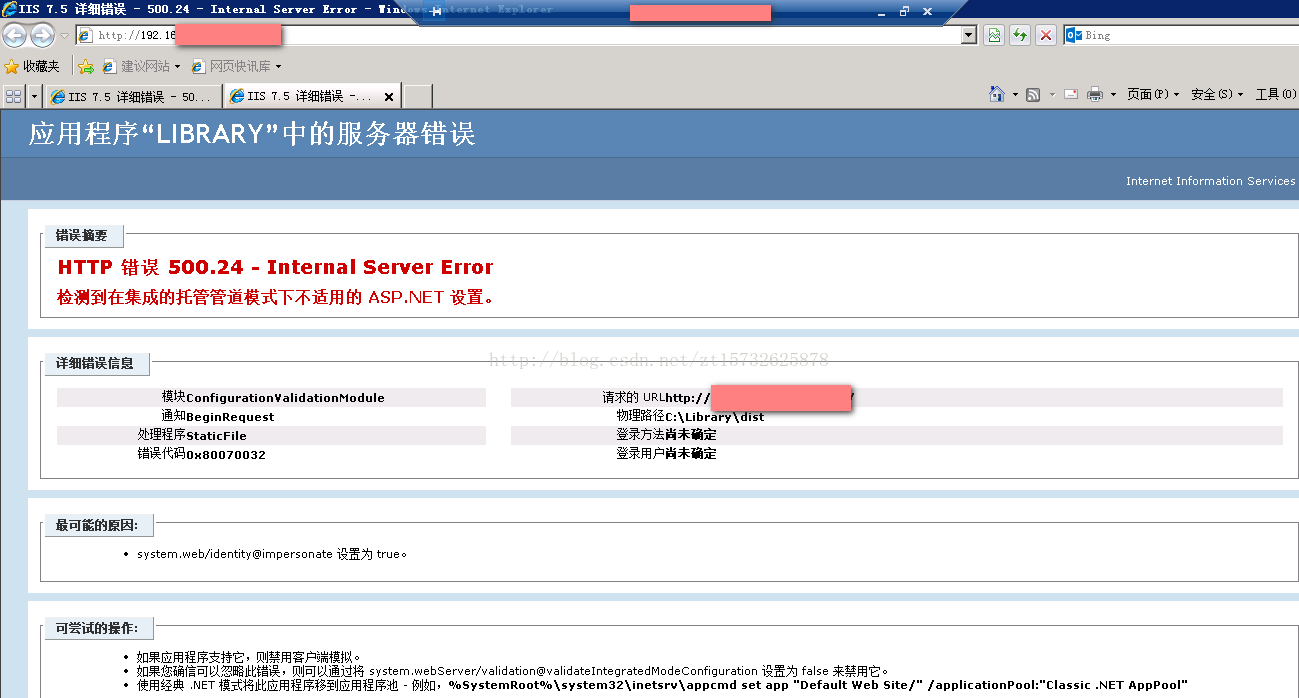This screenshot has width=1299, height=698.
Task: Expand the 网页快讯库 dropdown arrow
Action: click(278, 66)
